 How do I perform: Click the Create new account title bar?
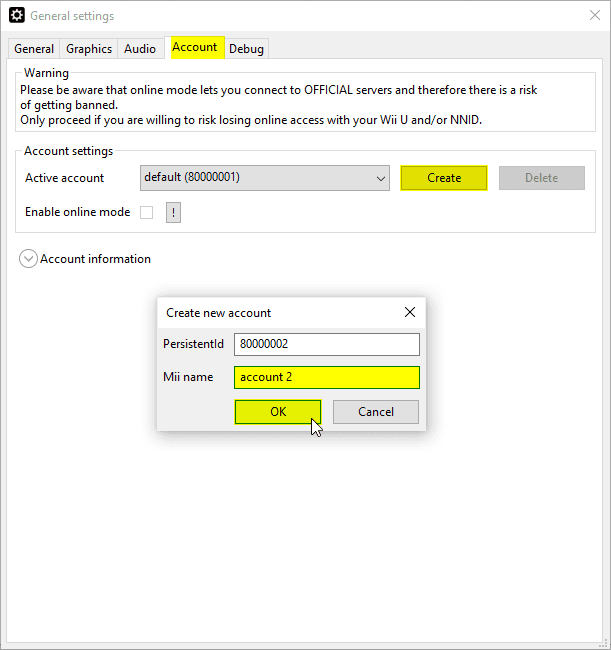[260, 312]
